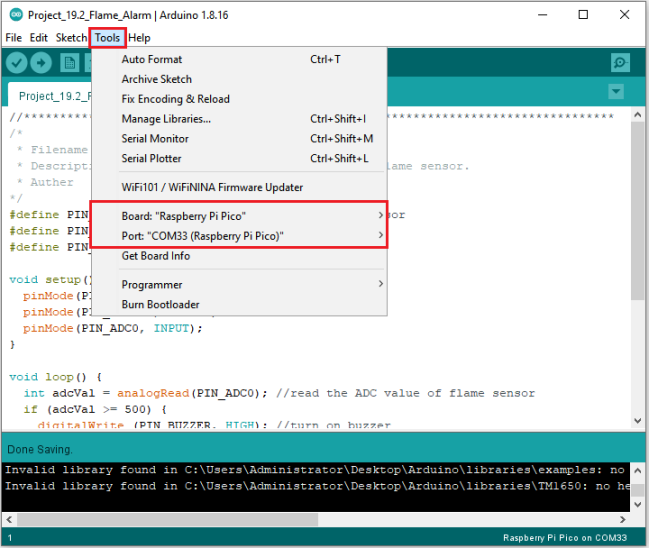Click Get Board Info
Viewport: 650px width, 549px height.
click(239, 256)
